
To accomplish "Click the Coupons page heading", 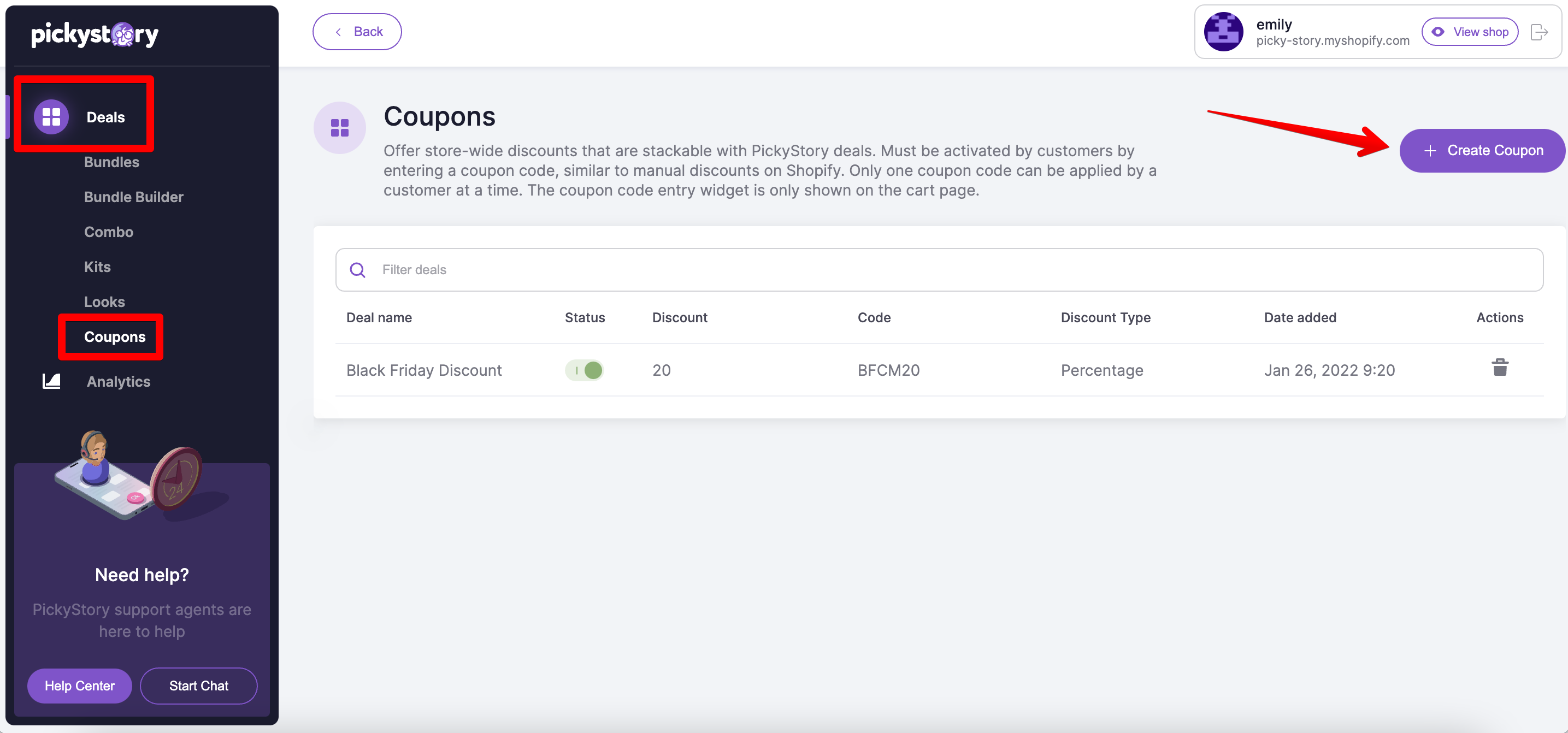I will tap(439, 116).
